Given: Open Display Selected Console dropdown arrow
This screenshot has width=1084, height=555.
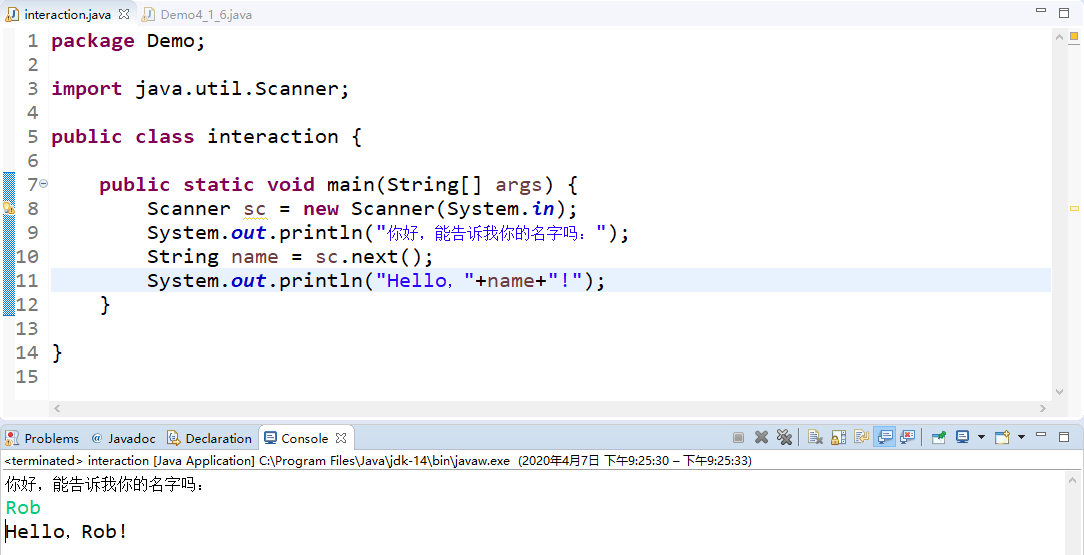Looking at the screenshot, I should tap(981, 438).
